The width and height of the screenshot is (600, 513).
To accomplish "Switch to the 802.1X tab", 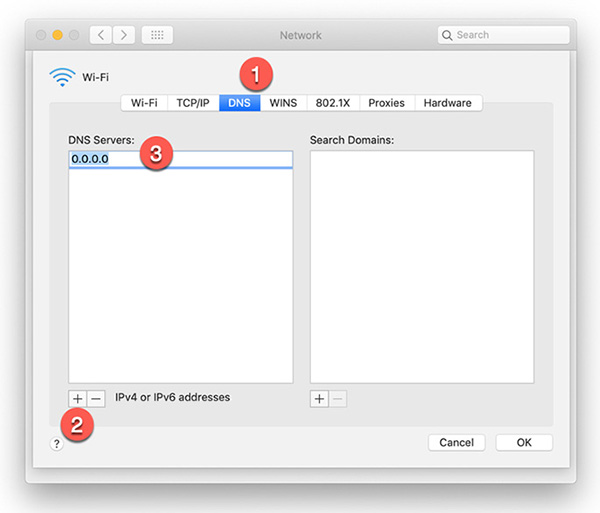I will point(333,103).
